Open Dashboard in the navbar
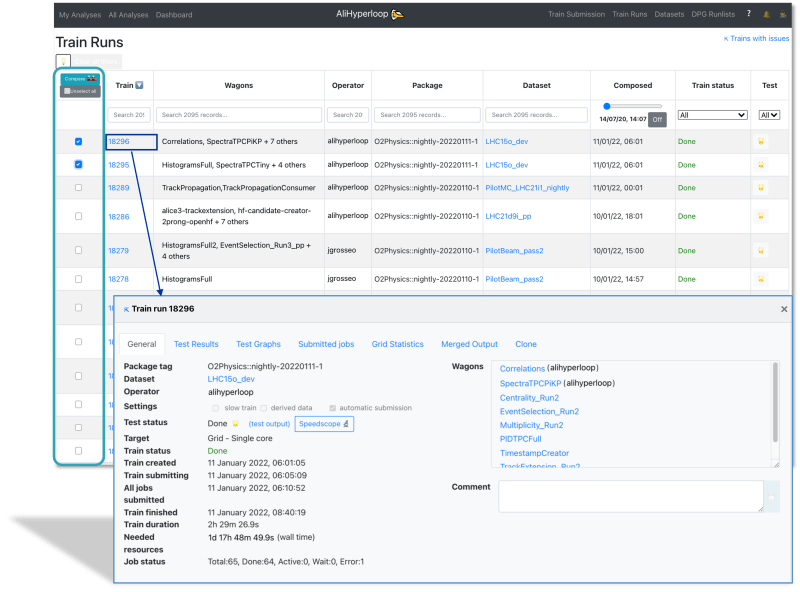Viewport: 800px width, 592px height. [x=174, y=15]
